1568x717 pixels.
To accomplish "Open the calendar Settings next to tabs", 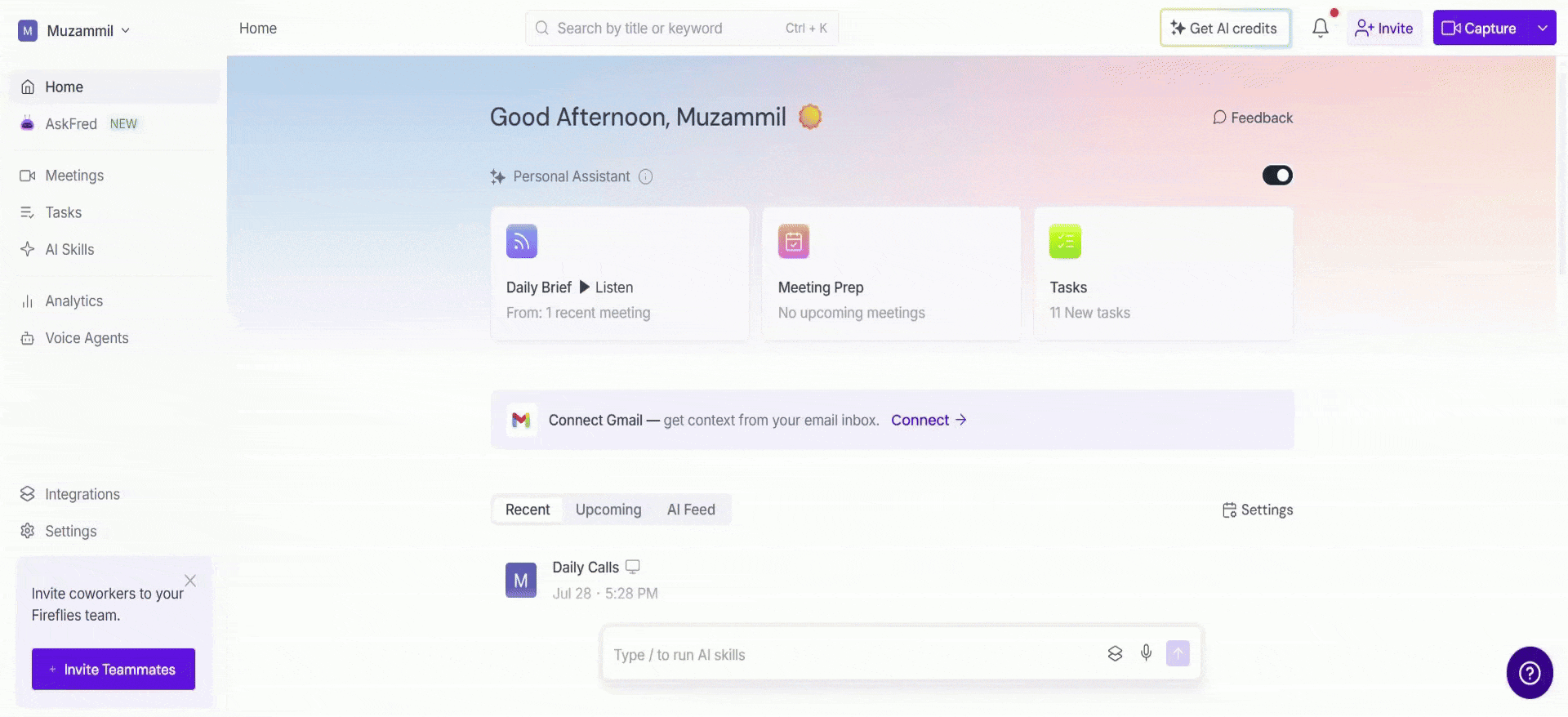I will 1258,510.
